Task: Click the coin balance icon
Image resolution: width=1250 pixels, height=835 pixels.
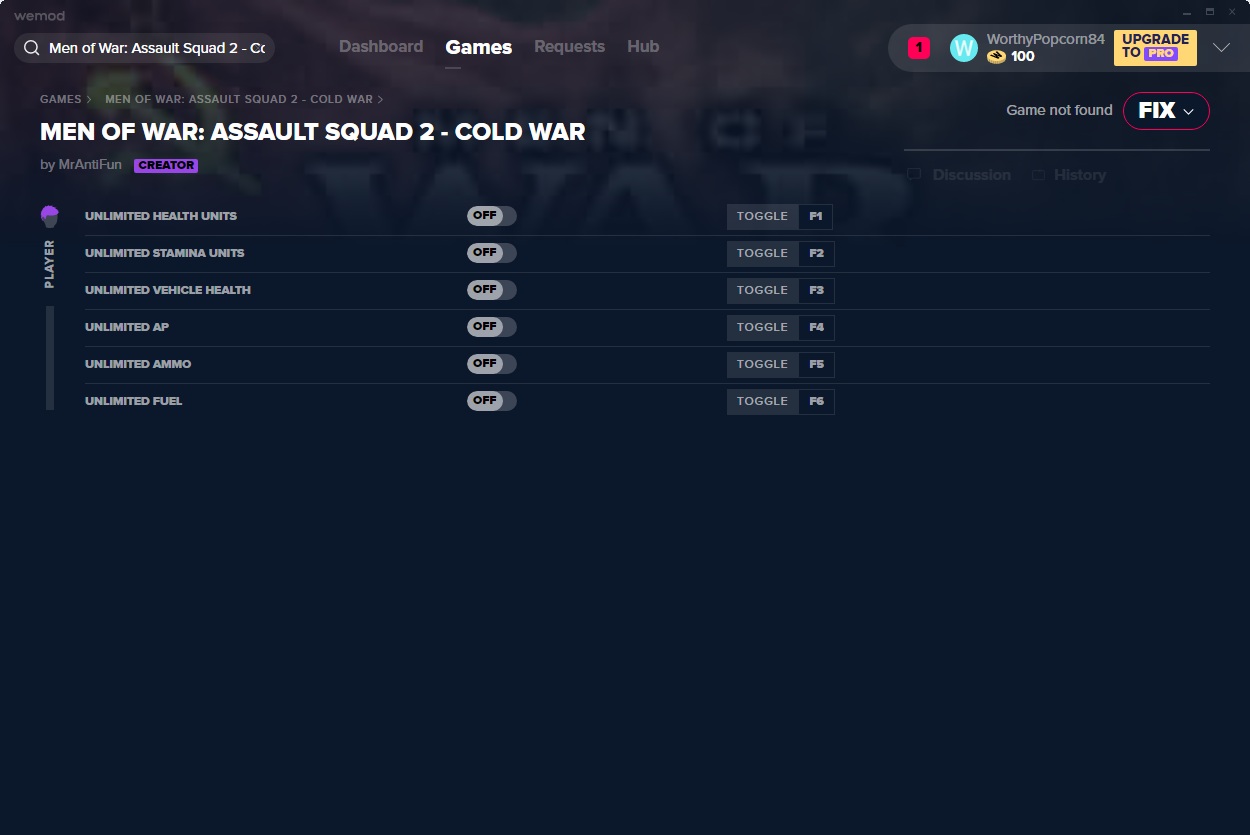Action: coord(996,57)
